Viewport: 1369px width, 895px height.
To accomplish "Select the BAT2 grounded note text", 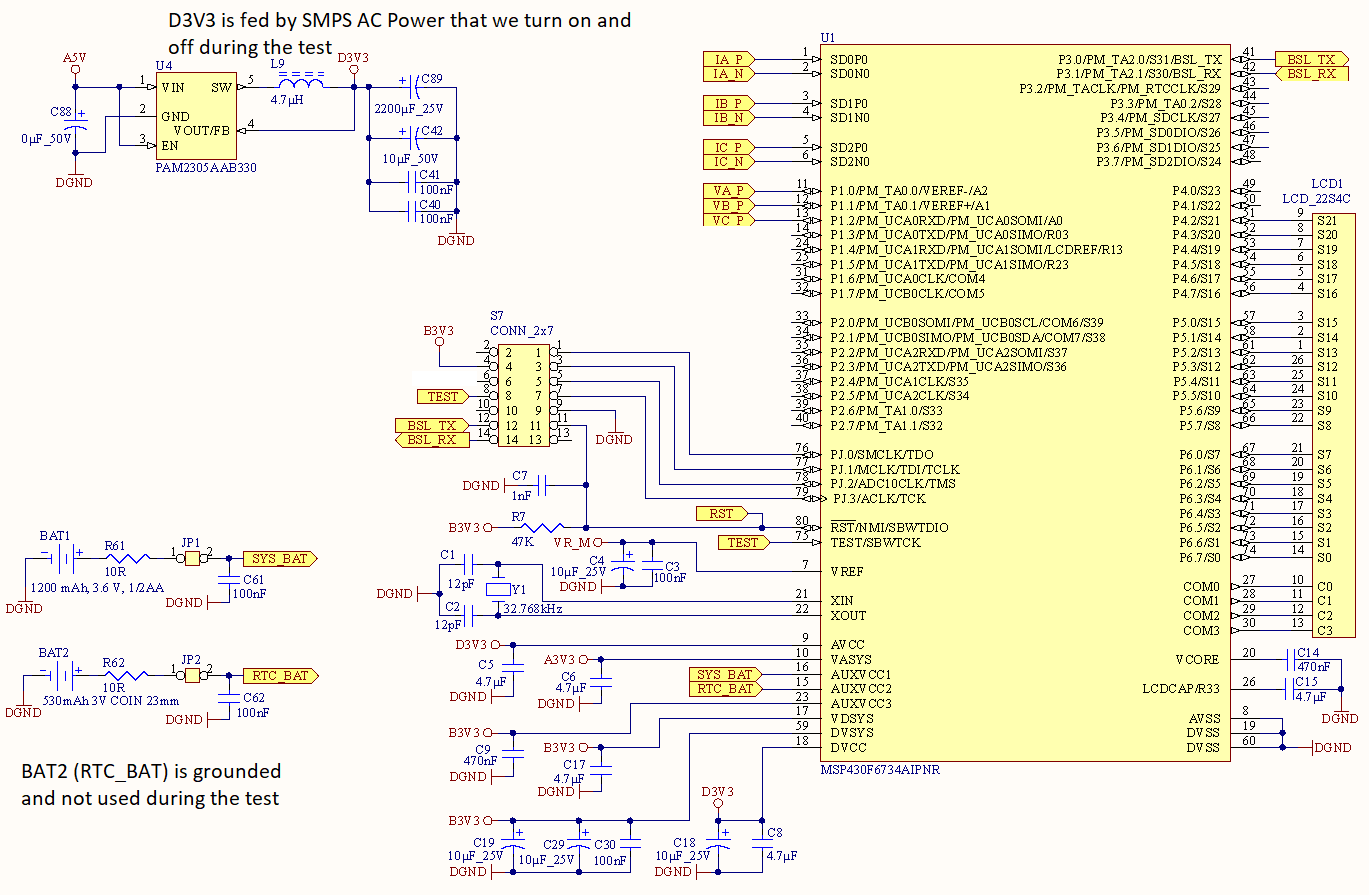I will [151, 784].
